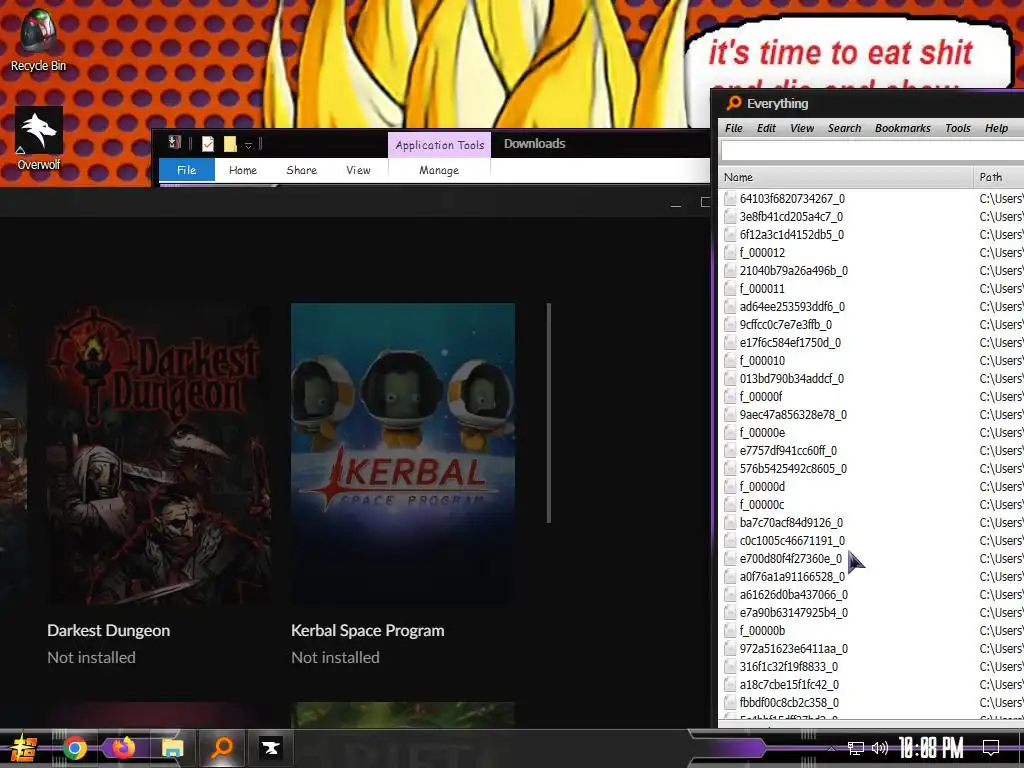Screen dimensions: 1024x768
Task: Click Explorer window system icon
Action: (x=174, y=143)
